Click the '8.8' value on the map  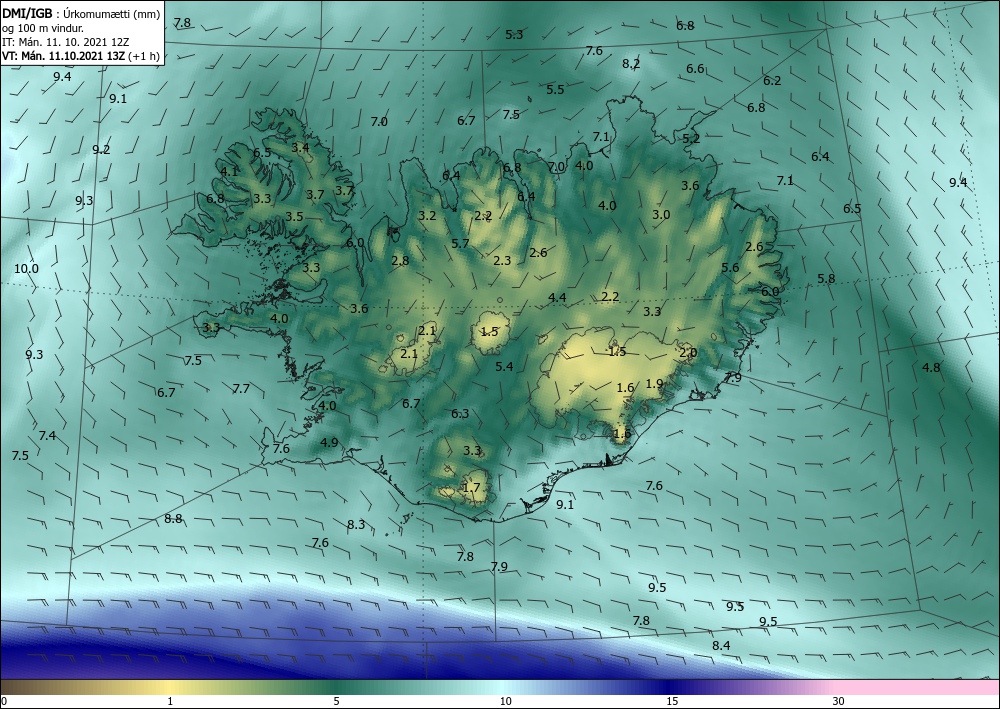[173, 519]
